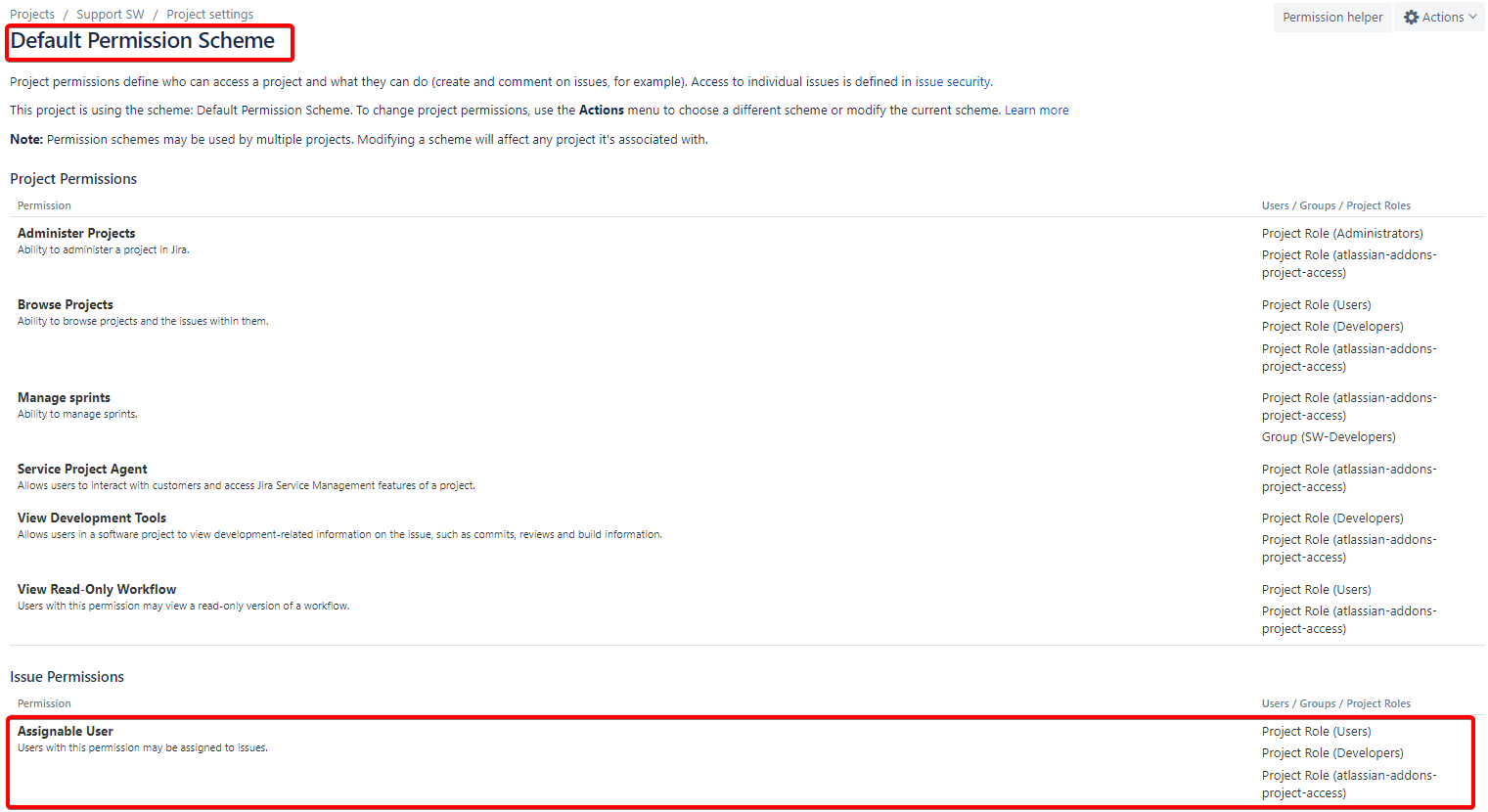Open the Actions dropdown arrow
Viewport: 1488px width, 812px height.
tap(1472, 17)
